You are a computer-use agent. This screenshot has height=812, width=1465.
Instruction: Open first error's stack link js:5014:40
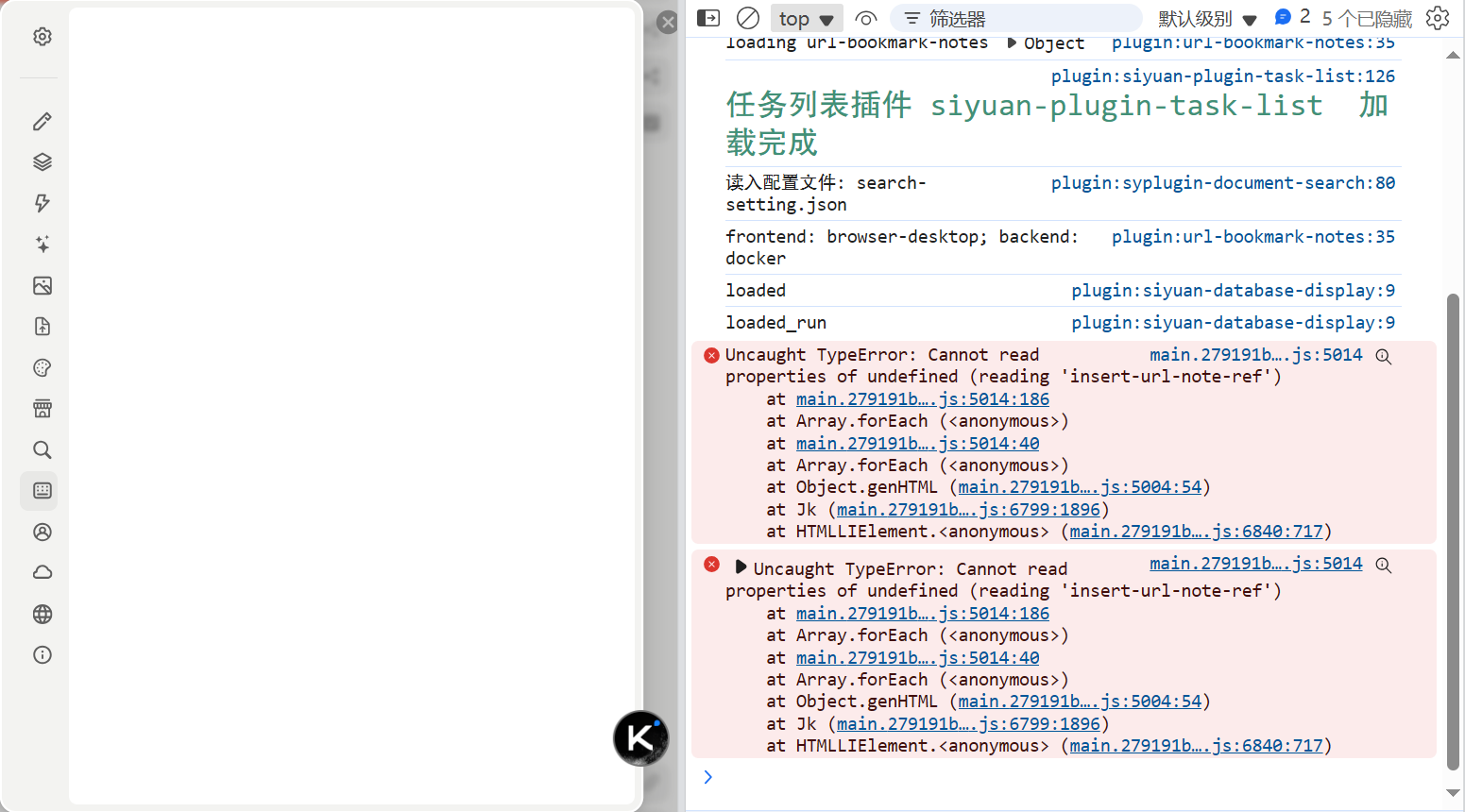coord(918,444)
